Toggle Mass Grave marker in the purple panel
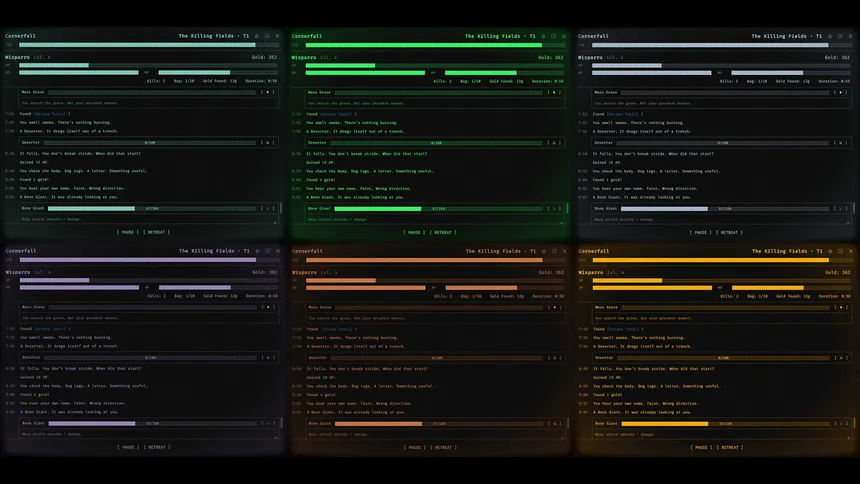The image size is (860, 484). point(265,307)
